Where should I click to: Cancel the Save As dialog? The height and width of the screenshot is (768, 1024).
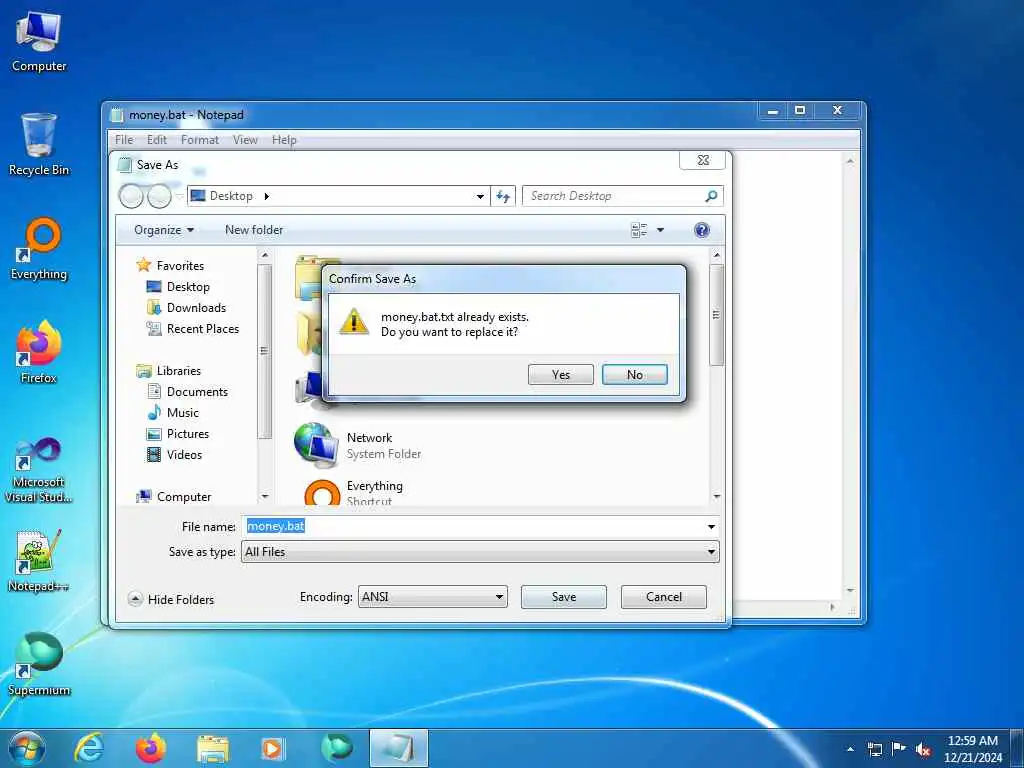[x=664, y=596]
